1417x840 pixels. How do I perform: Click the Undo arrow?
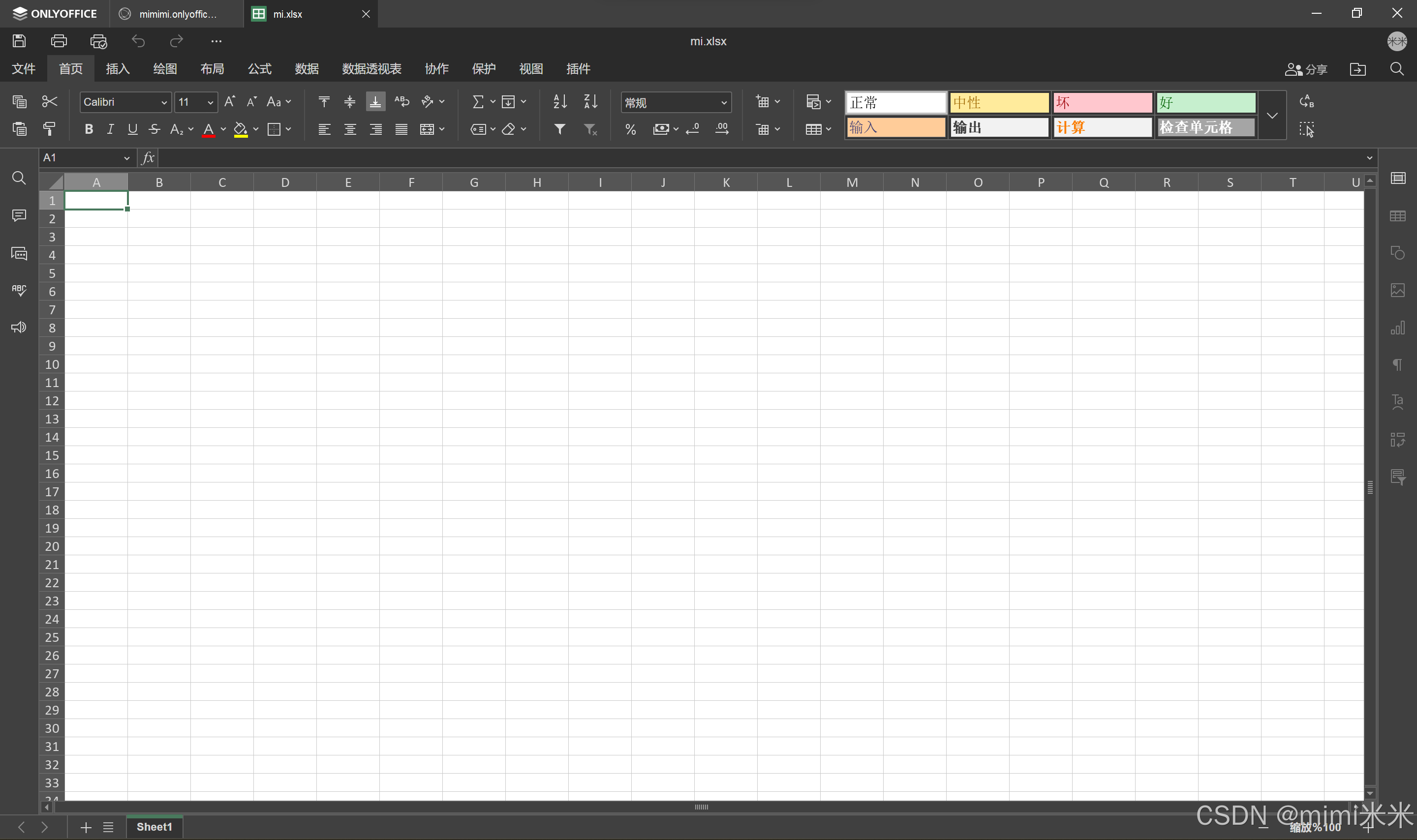point(138,41)
